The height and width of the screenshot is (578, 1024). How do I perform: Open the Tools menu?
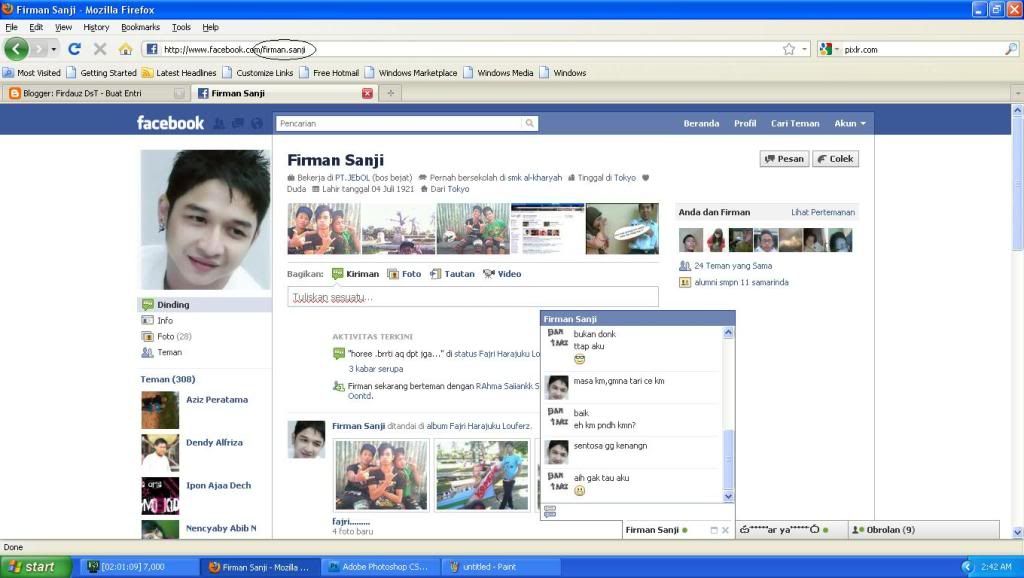(x=181, y=27)
